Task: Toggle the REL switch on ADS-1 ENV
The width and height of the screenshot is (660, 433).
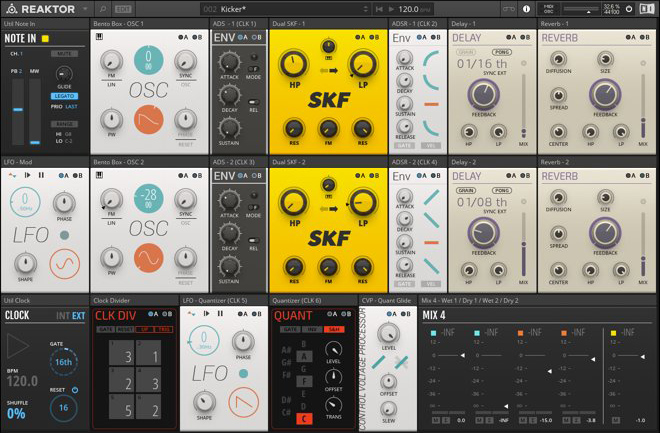Action: pyautogui.click(x=253, y=102)
